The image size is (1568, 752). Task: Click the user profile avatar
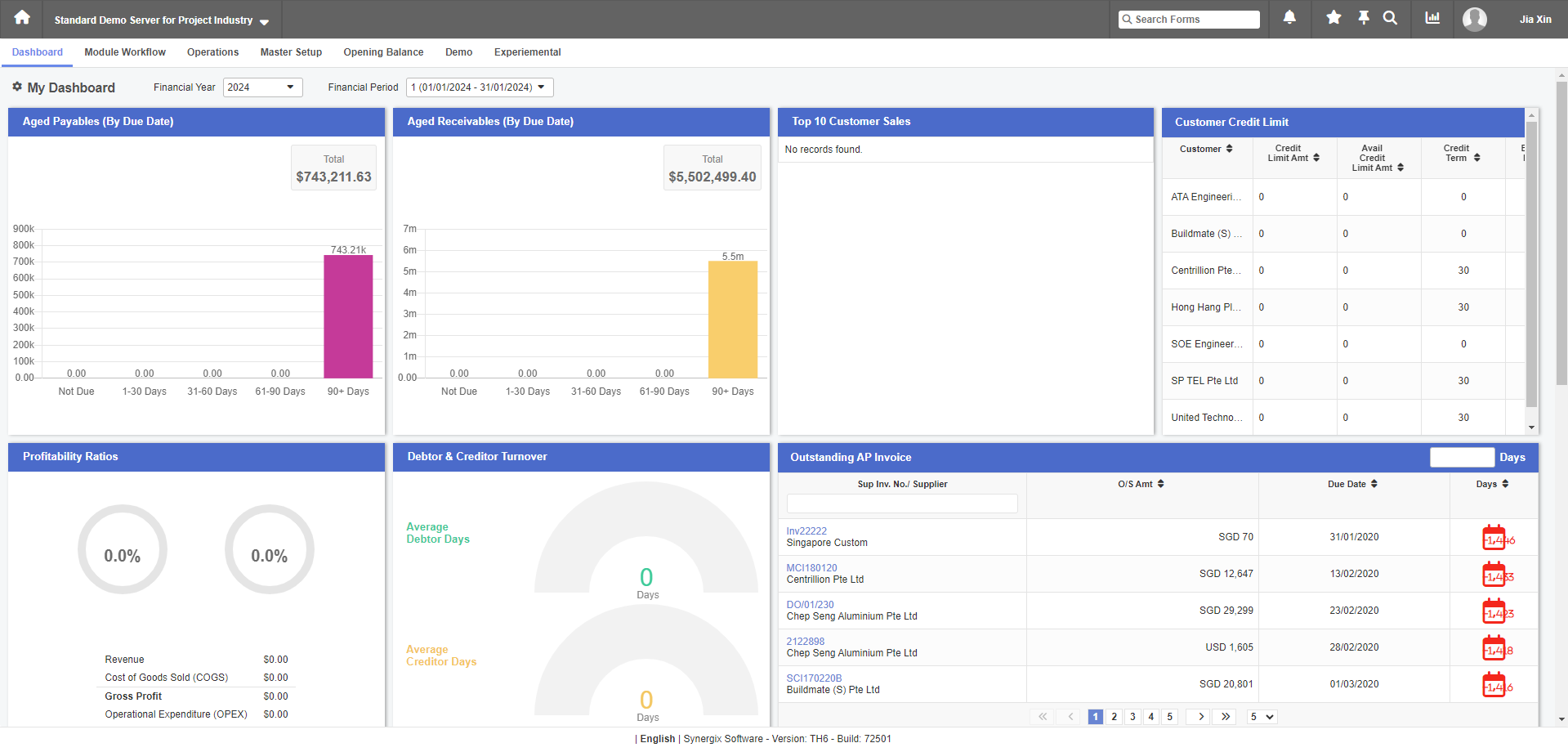tap(1474, 18)
